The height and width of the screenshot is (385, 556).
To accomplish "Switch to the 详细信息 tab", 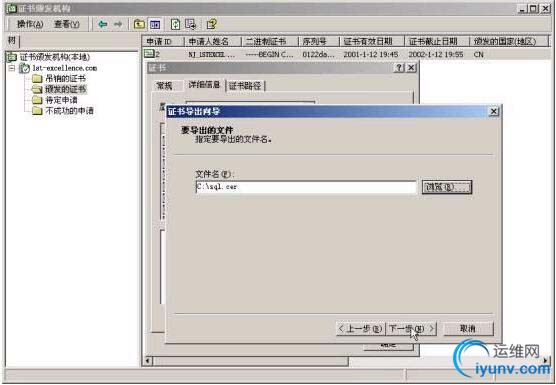I will 204,85.
